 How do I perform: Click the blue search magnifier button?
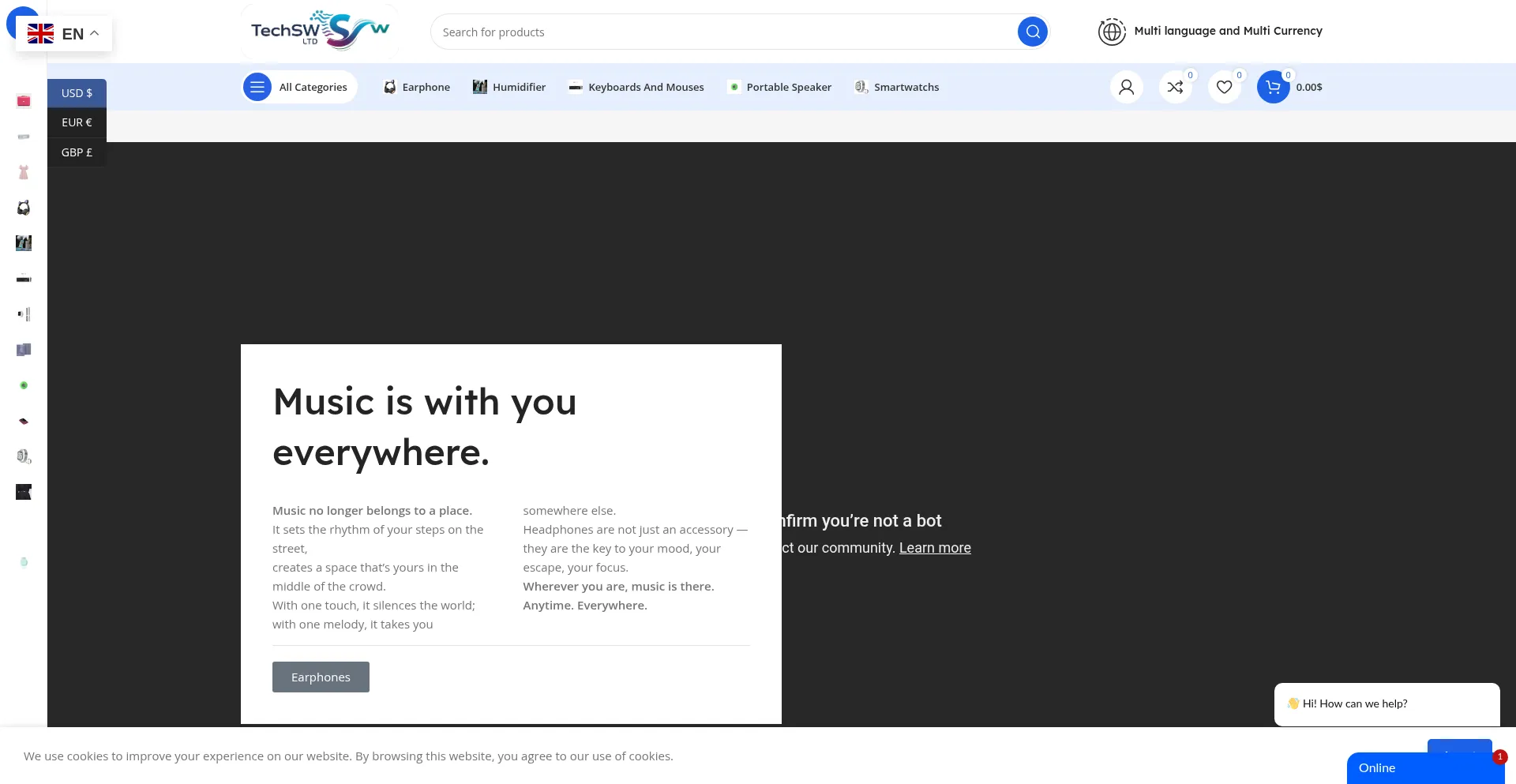coord(1032,32)
